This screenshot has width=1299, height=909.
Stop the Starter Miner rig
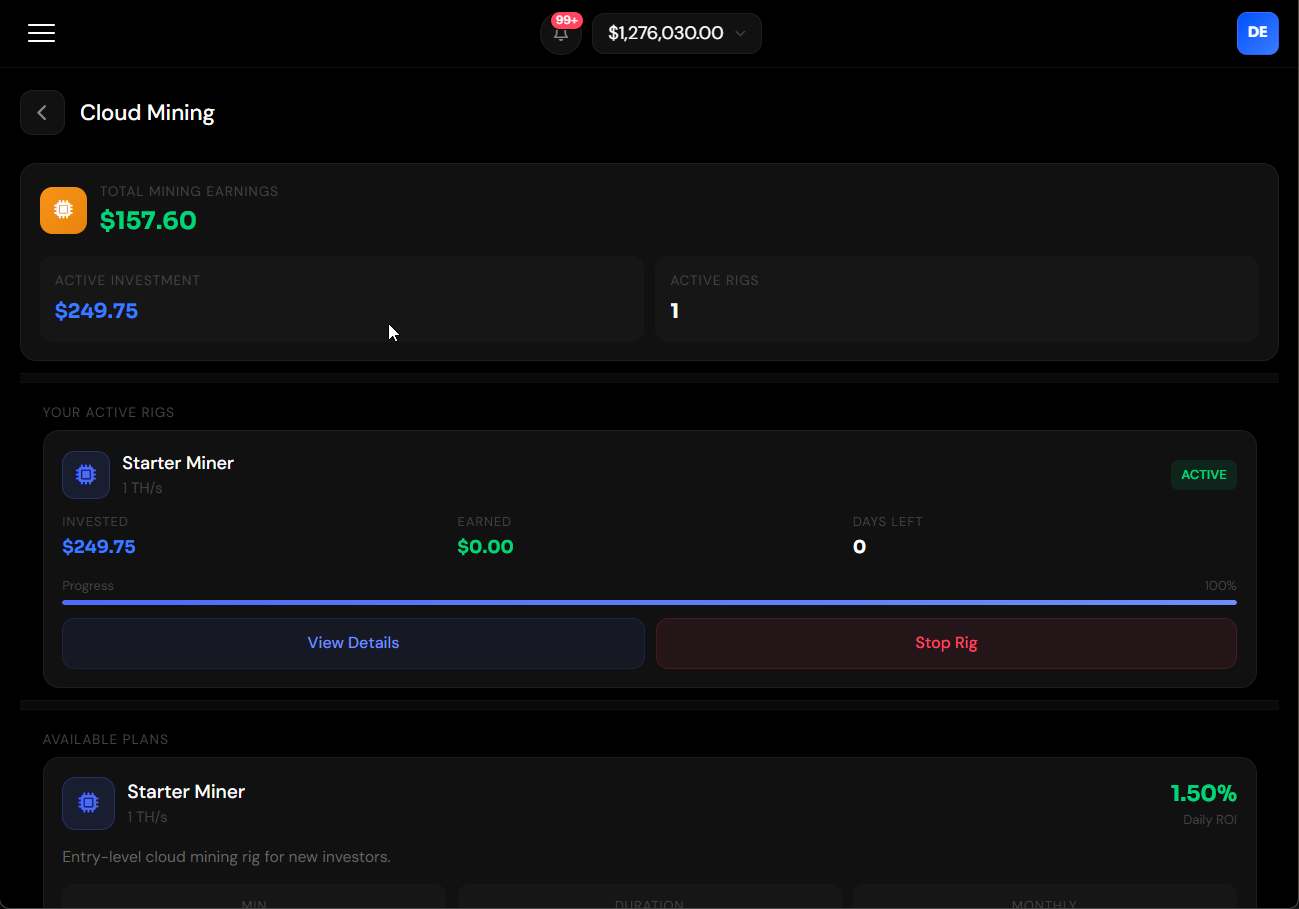tap(946, 643)
